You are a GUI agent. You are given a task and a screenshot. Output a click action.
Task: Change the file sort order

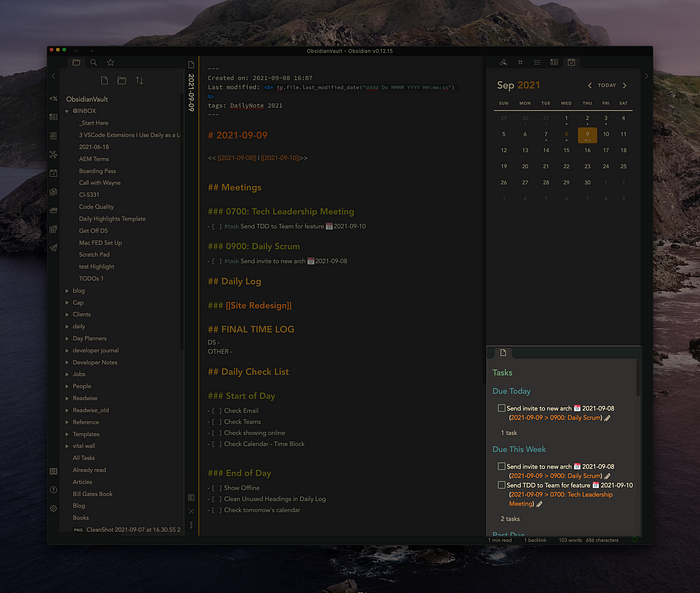140,80
